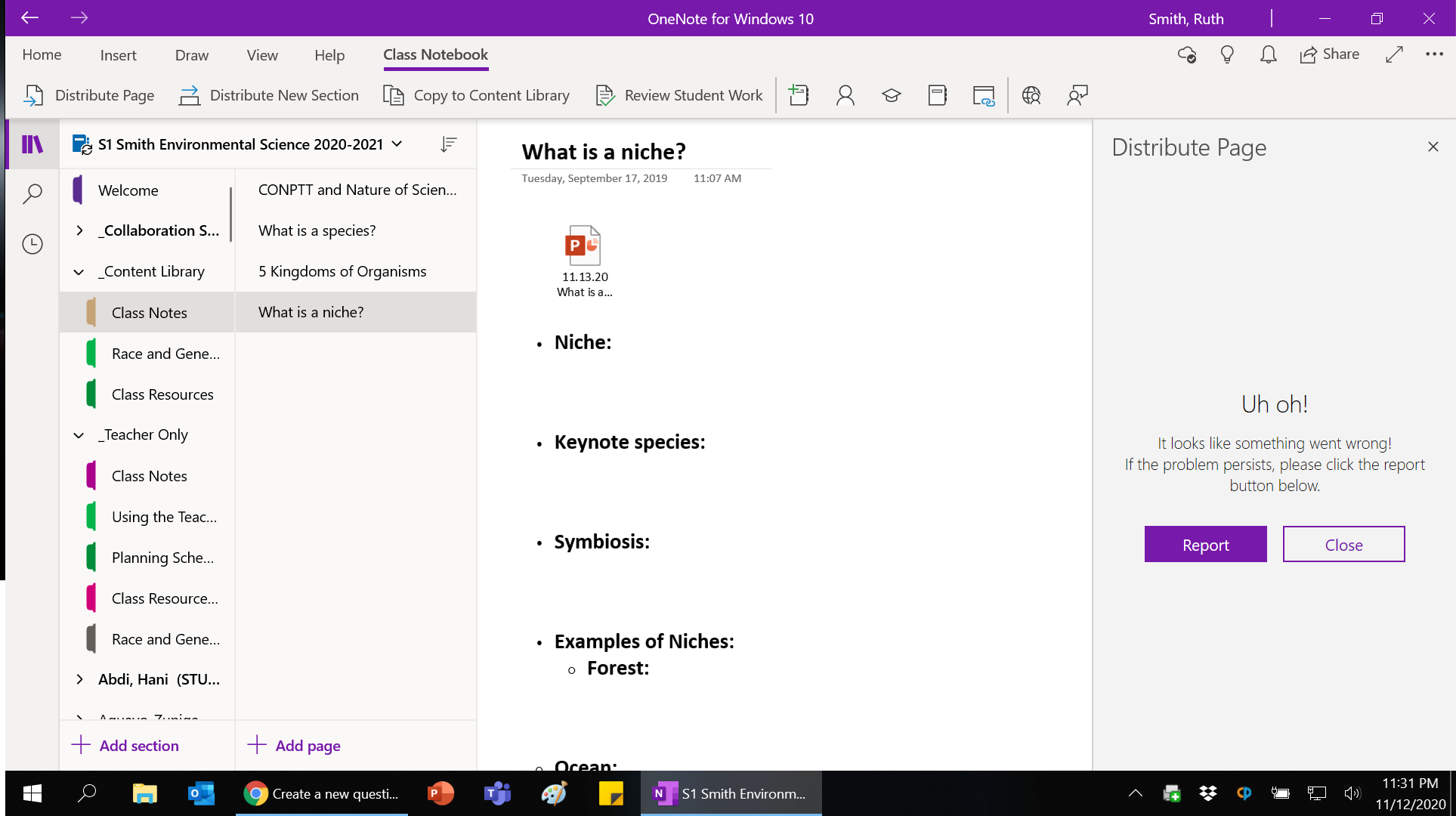Toggle the recent pages history panel

pyautogui.click(x=32, y=243)
